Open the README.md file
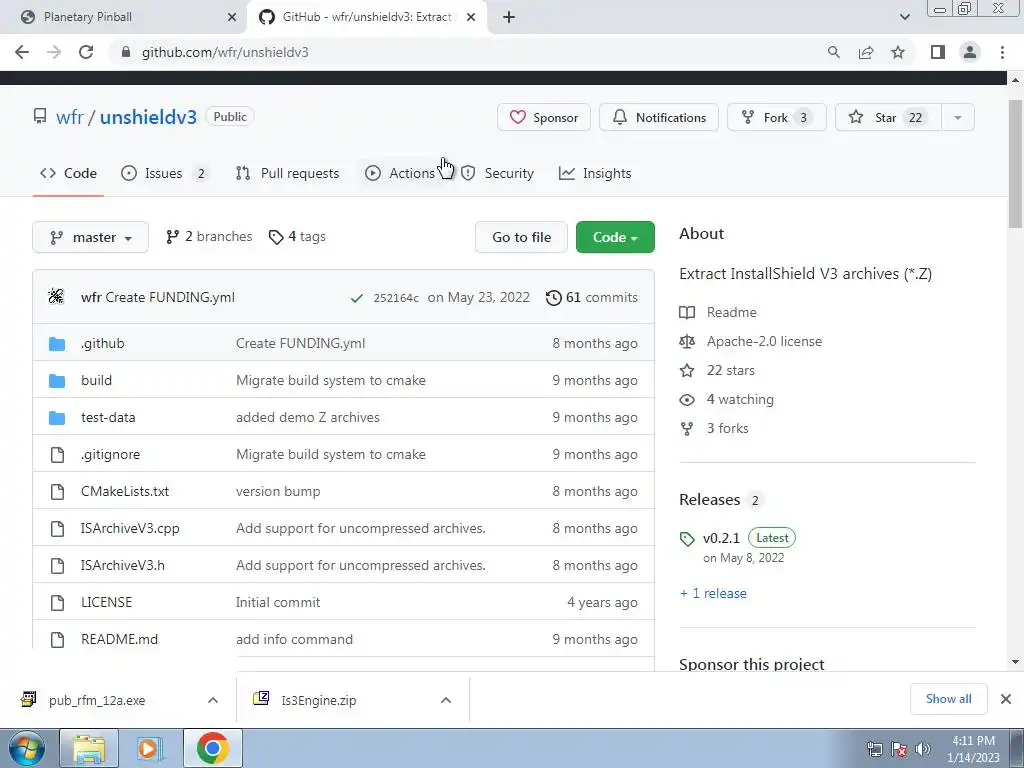This screenshot has height=768, width=1024. 120,639
